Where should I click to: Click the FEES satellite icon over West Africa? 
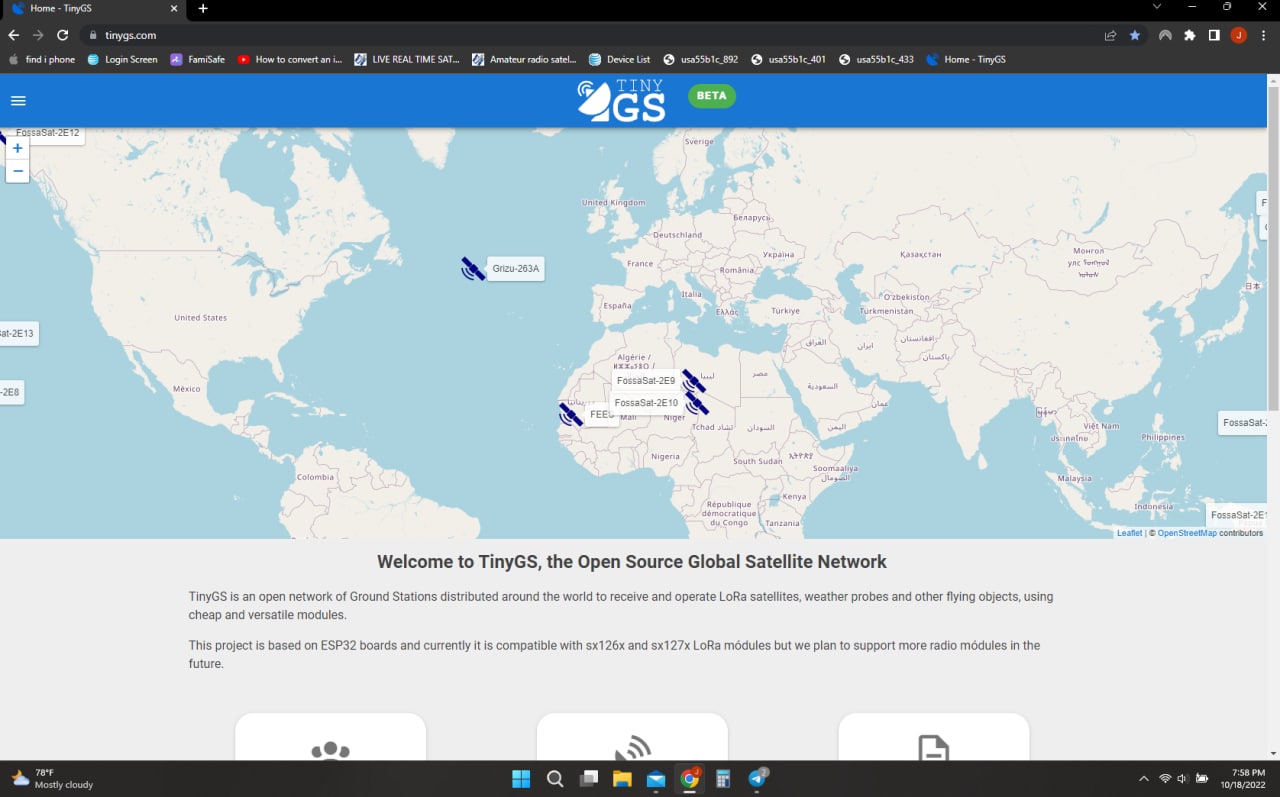coord(570,414)
